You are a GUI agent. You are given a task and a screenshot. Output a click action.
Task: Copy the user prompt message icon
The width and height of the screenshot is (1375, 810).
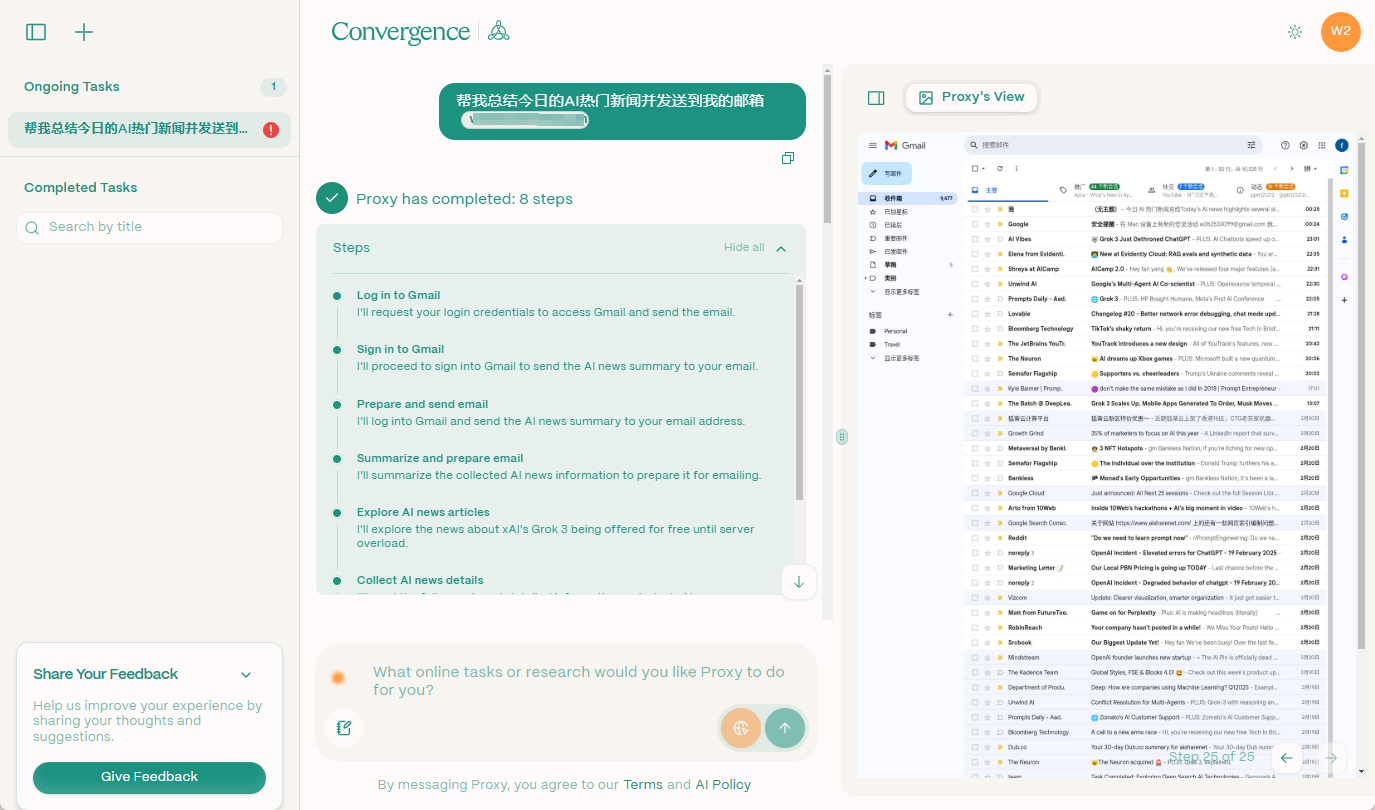tap(788, 158)
